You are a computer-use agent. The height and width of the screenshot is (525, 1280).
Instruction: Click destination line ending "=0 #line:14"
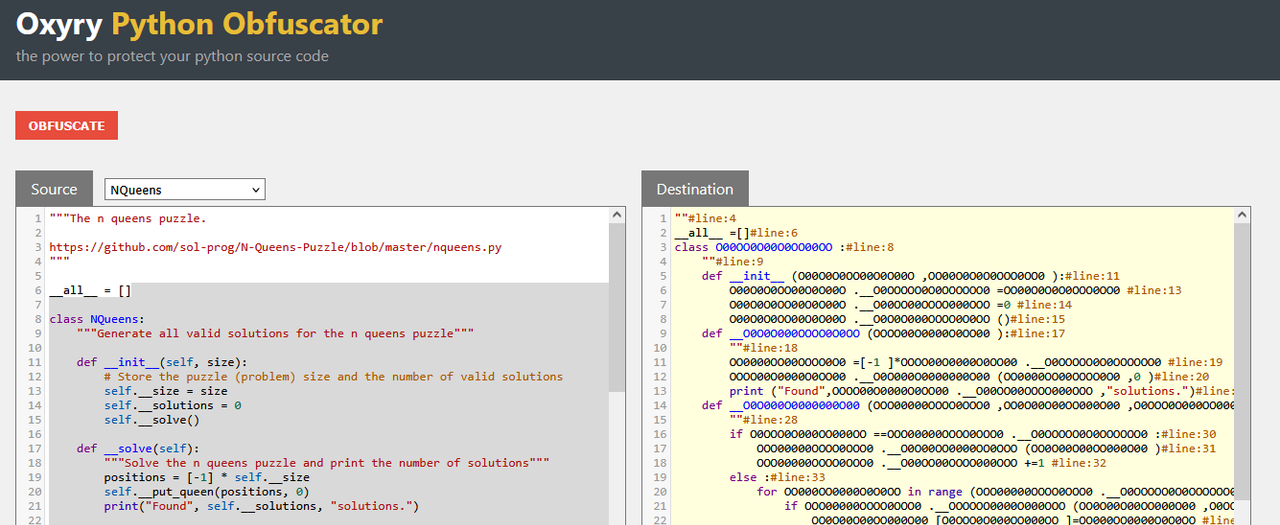[x=900, y=305]
